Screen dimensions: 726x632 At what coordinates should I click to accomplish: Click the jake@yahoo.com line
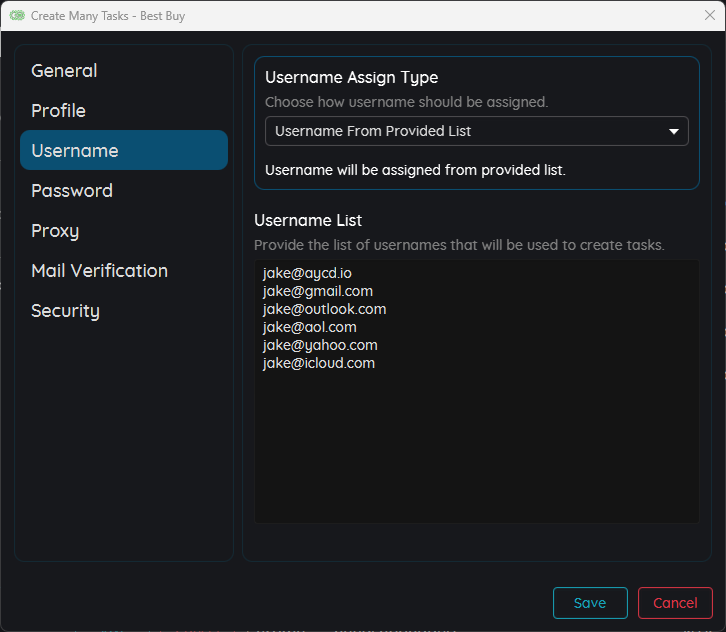click(320, 345)
